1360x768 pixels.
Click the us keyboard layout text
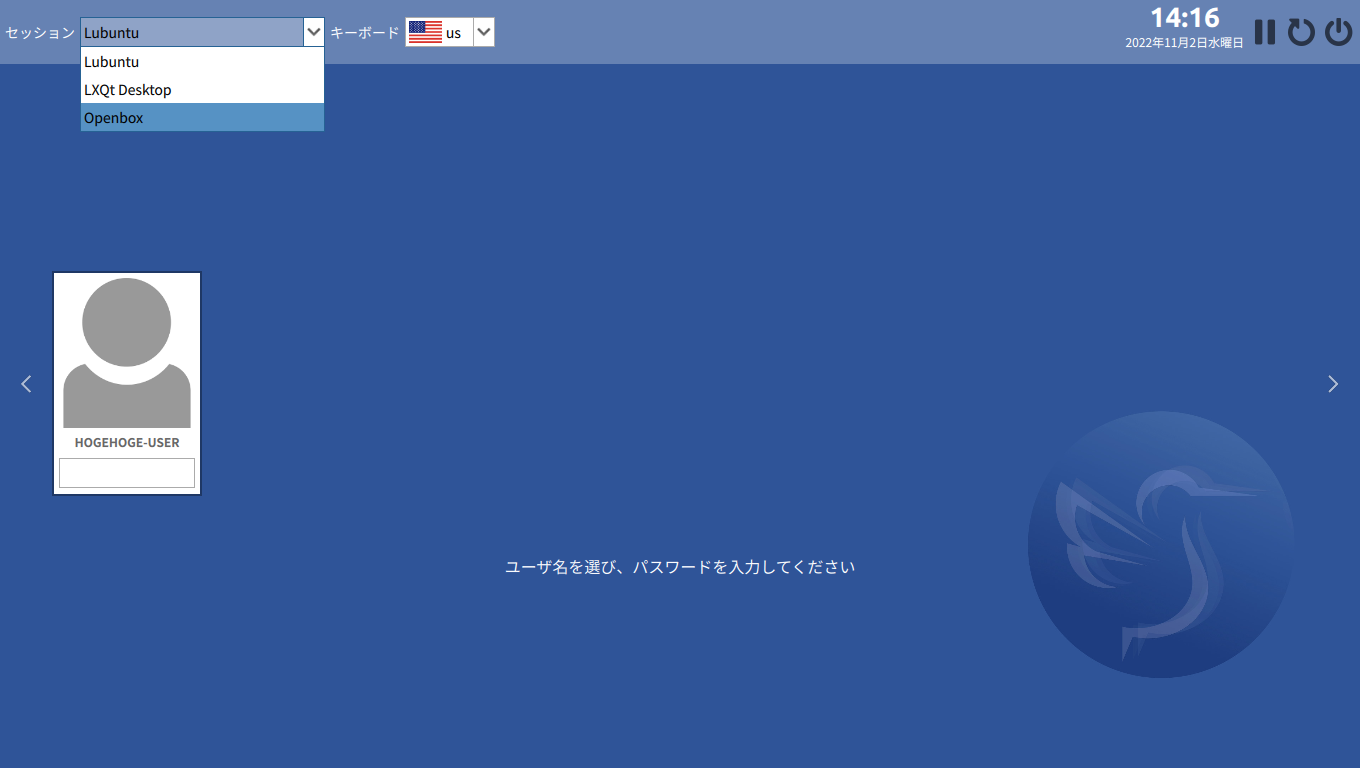(x=454, y=33)
